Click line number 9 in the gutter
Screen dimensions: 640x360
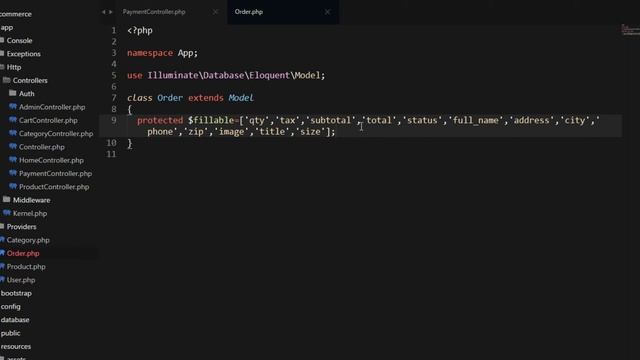pyautogui.click(x=114, y=120)
